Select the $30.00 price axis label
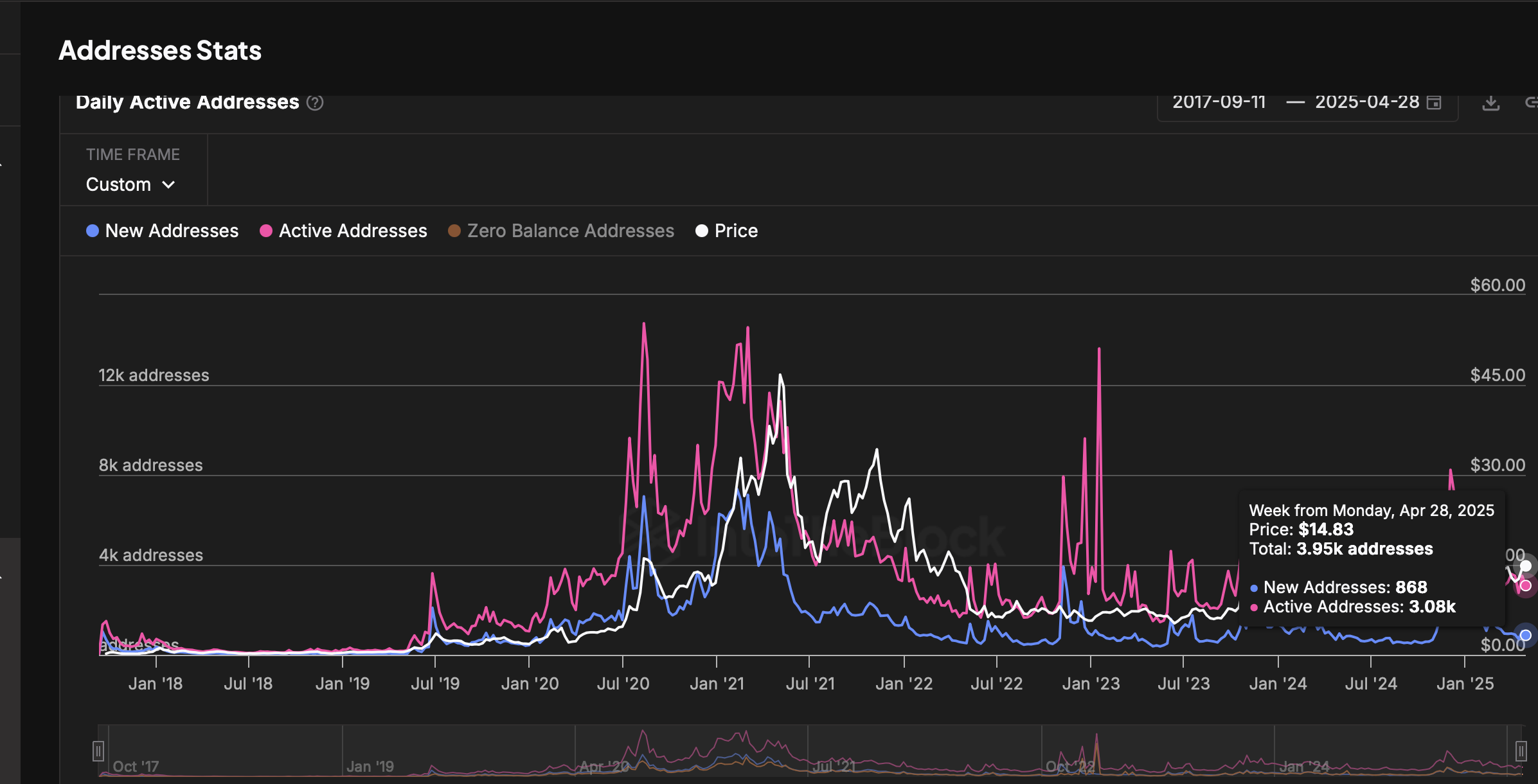The width and height of the screenshot is (1538, 784). [x=1498, y=465]
